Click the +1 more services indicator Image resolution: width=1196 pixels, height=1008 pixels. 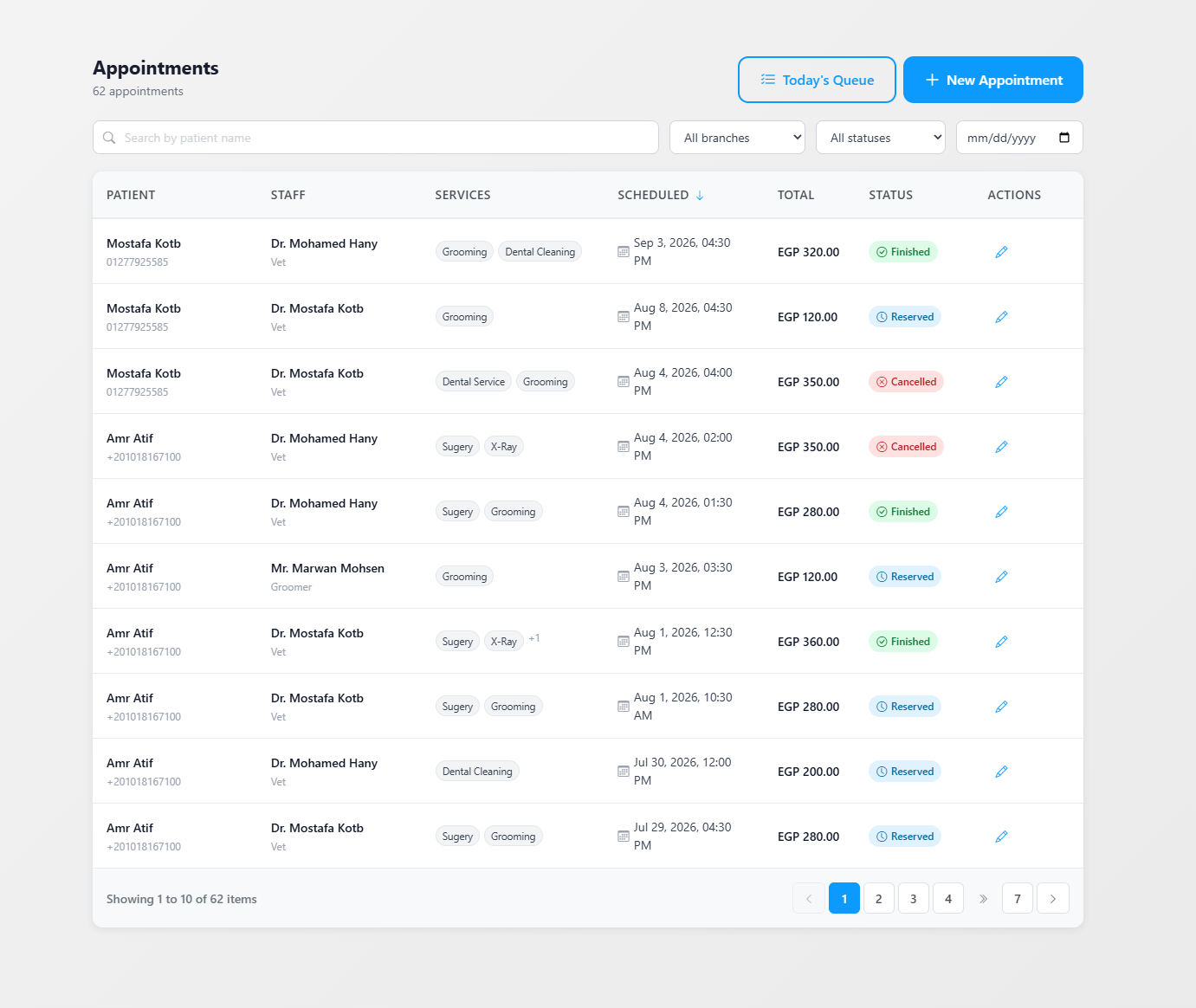click(534, 638)
